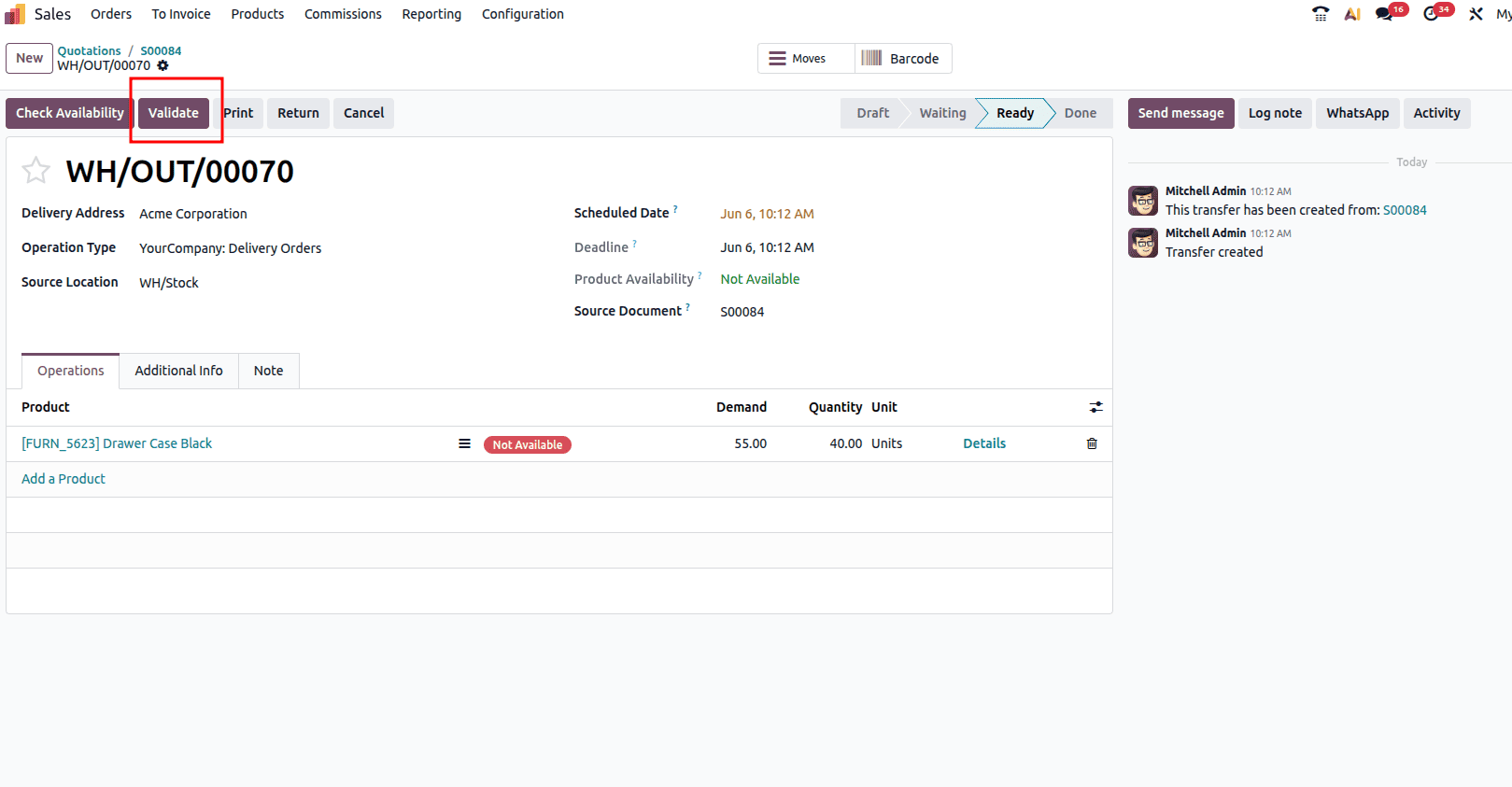
Task: Go to S00084 breadcrumb
Action: point(161,50)
